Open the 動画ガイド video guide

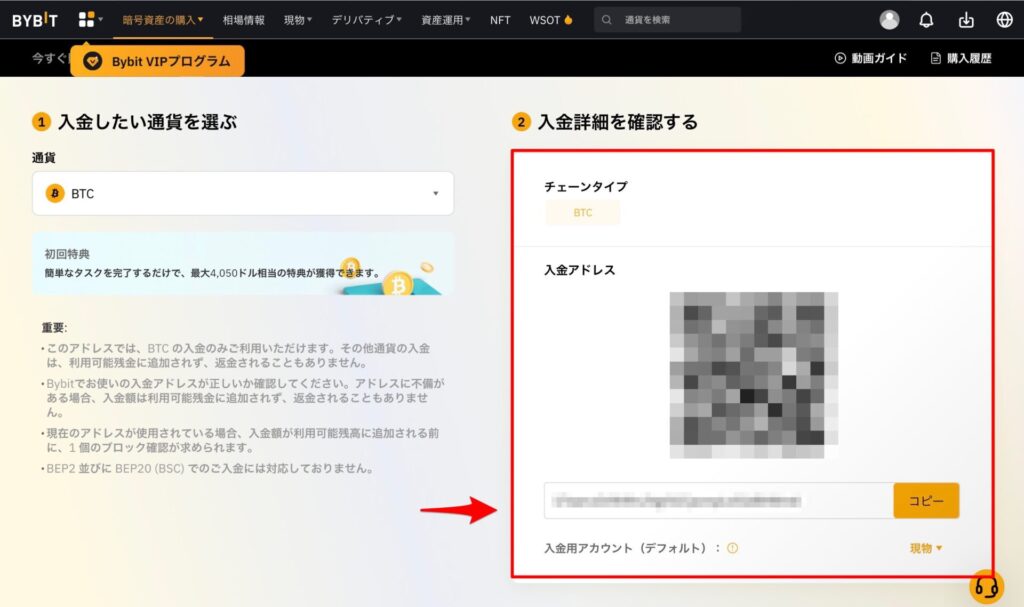coord(871,58)
